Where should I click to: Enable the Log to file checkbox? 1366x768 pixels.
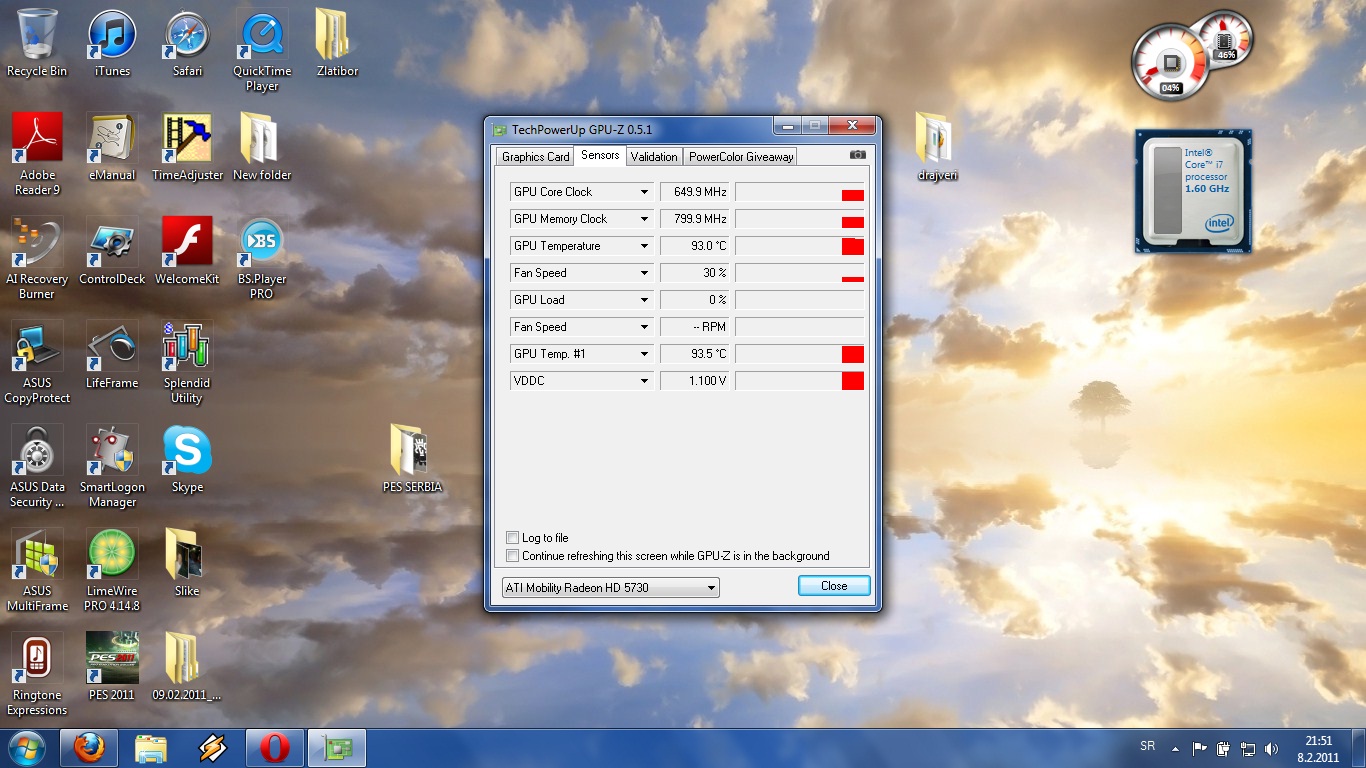[513, 538]
